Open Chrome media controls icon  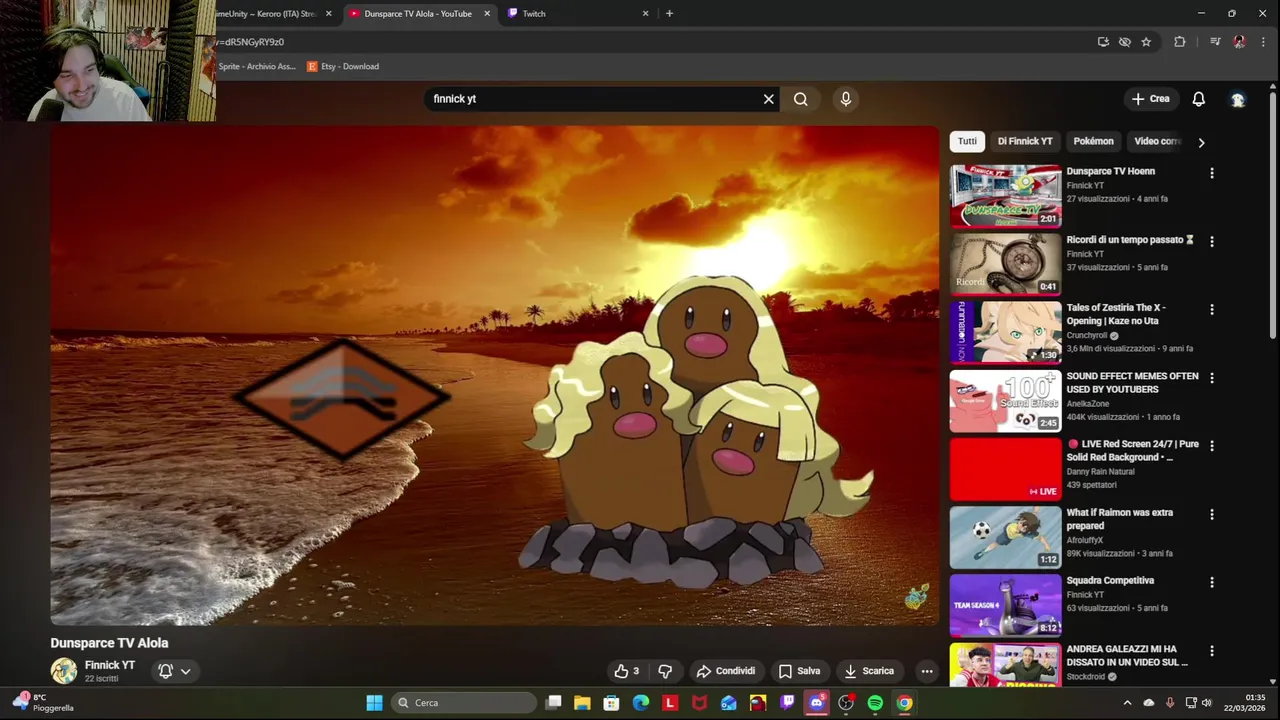pos(1215,42)
